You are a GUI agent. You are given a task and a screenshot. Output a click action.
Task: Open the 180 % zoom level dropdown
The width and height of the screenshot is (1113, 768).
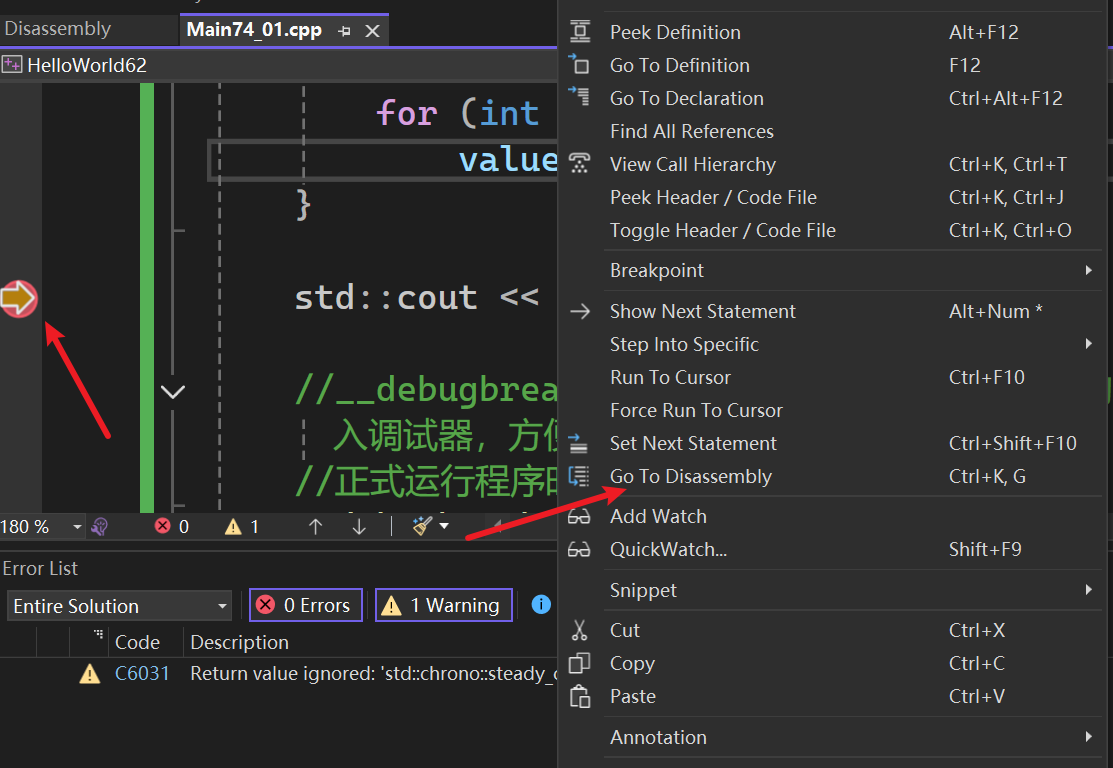[76, 527]
